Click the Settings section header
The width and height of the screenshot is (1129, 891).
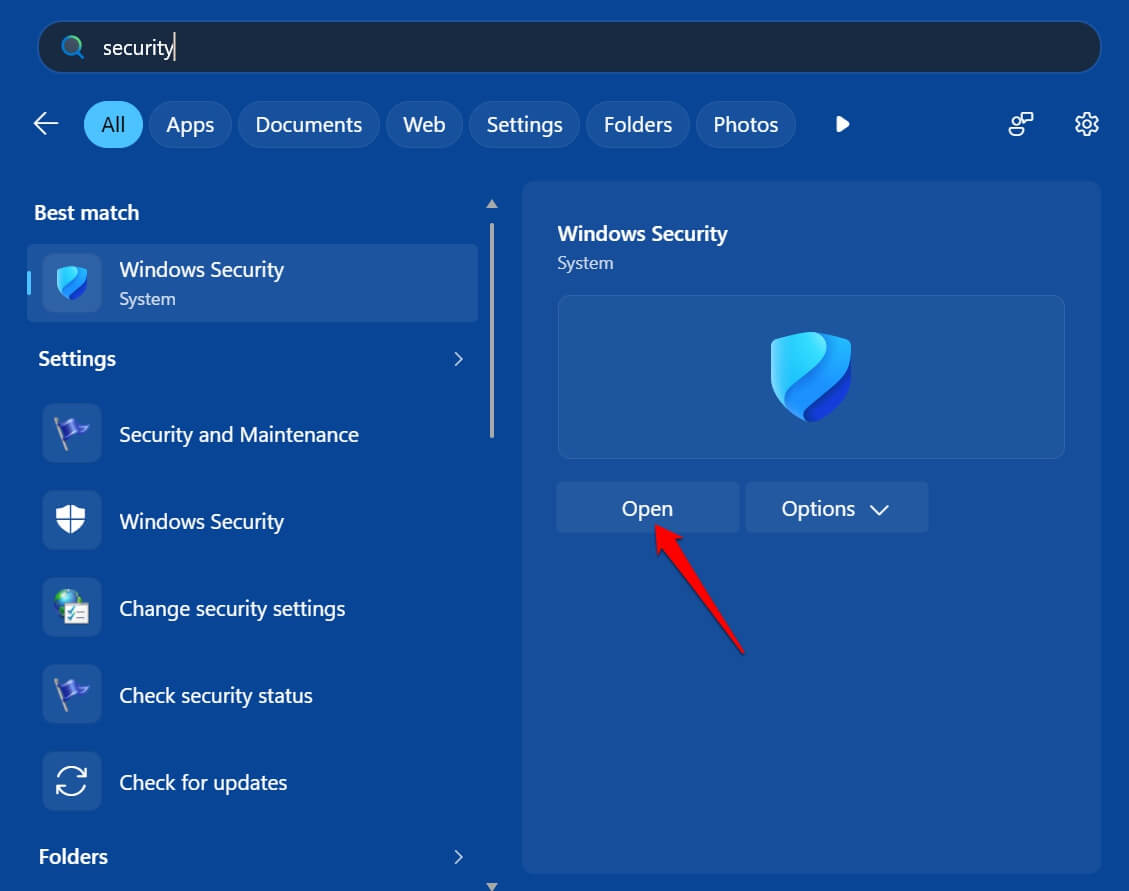[x=77, y=359]
